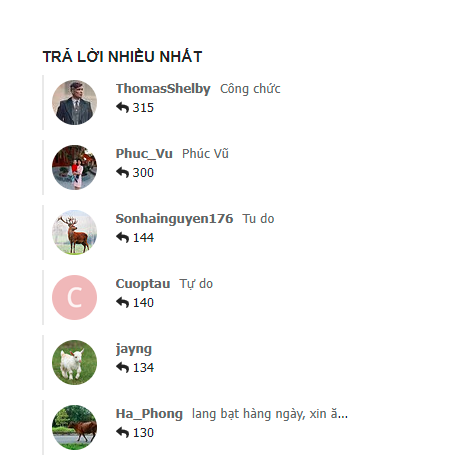
Task: Open jayng's white goat avatar
Action: [74, 362]
